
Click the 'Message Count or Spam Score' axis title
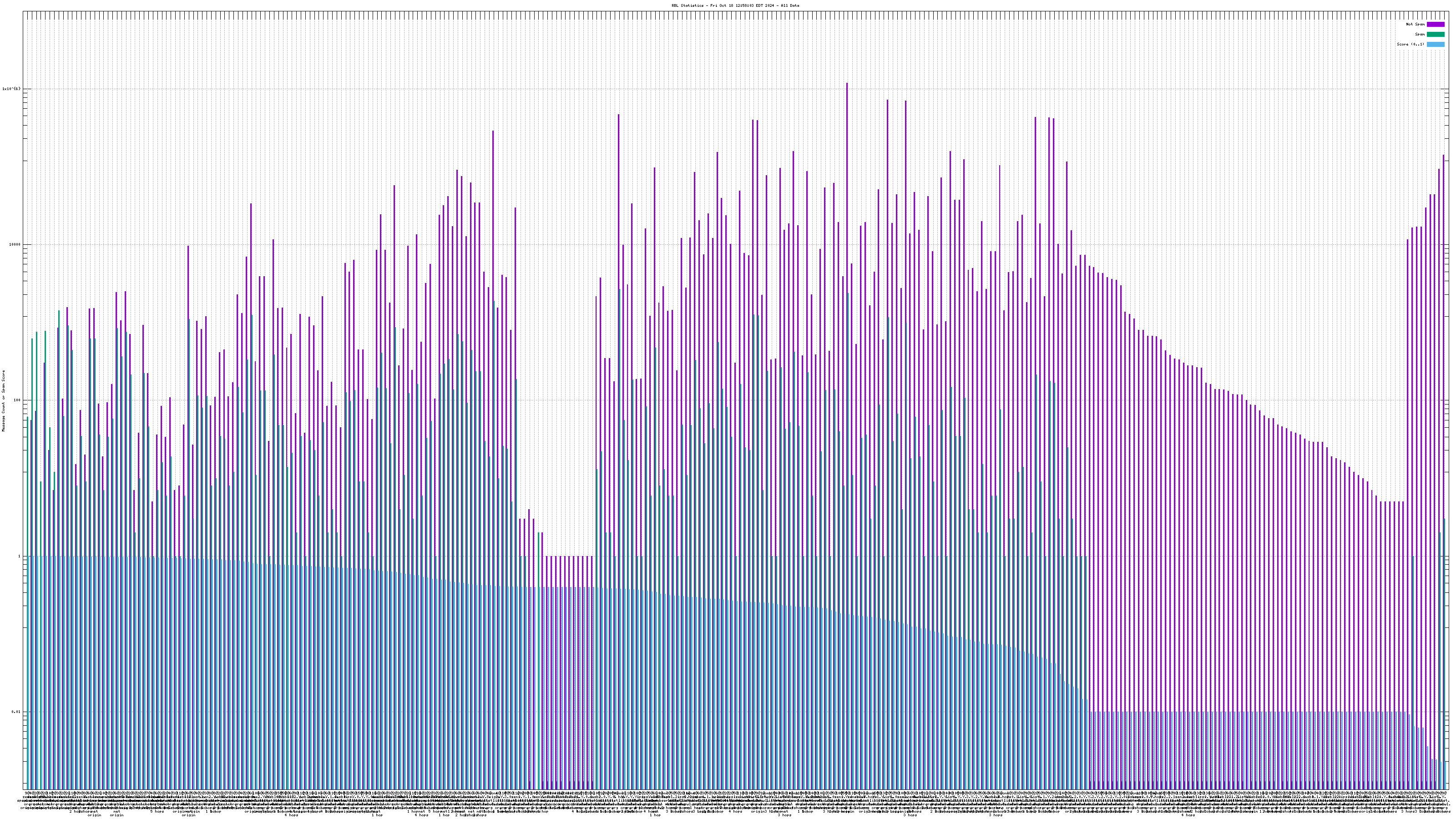click(x=3, y=401)
